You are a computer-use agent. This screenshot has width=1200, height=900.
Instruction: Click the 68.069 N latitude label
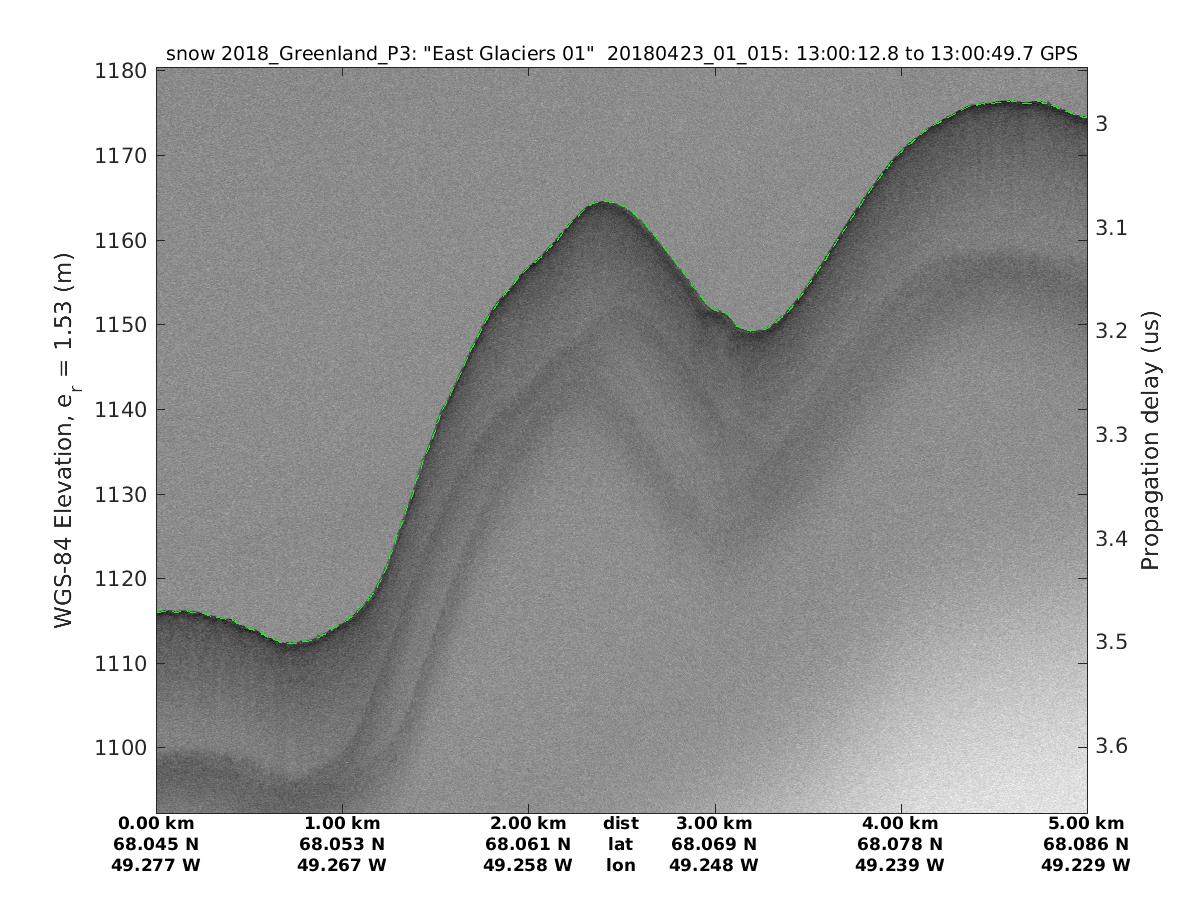(714, 844)
